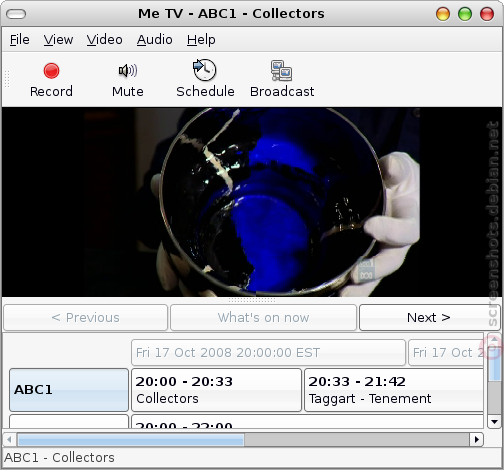504x470 pixels.
Task: Open the Schedule clock icon
Action: (x=205, y=70)
